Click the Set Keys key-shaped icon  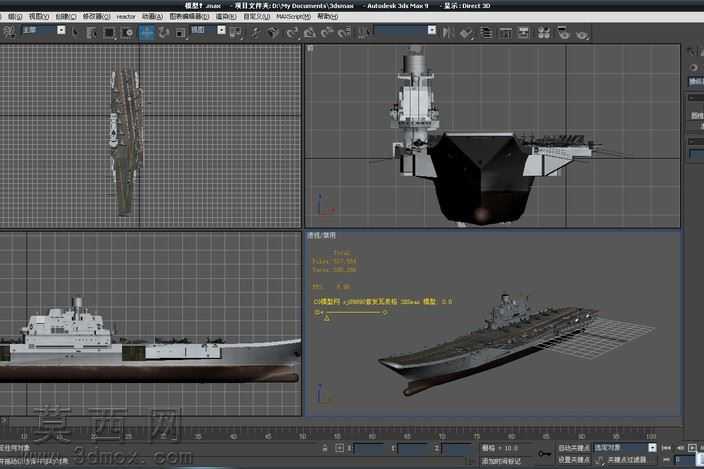click(544, 454)
